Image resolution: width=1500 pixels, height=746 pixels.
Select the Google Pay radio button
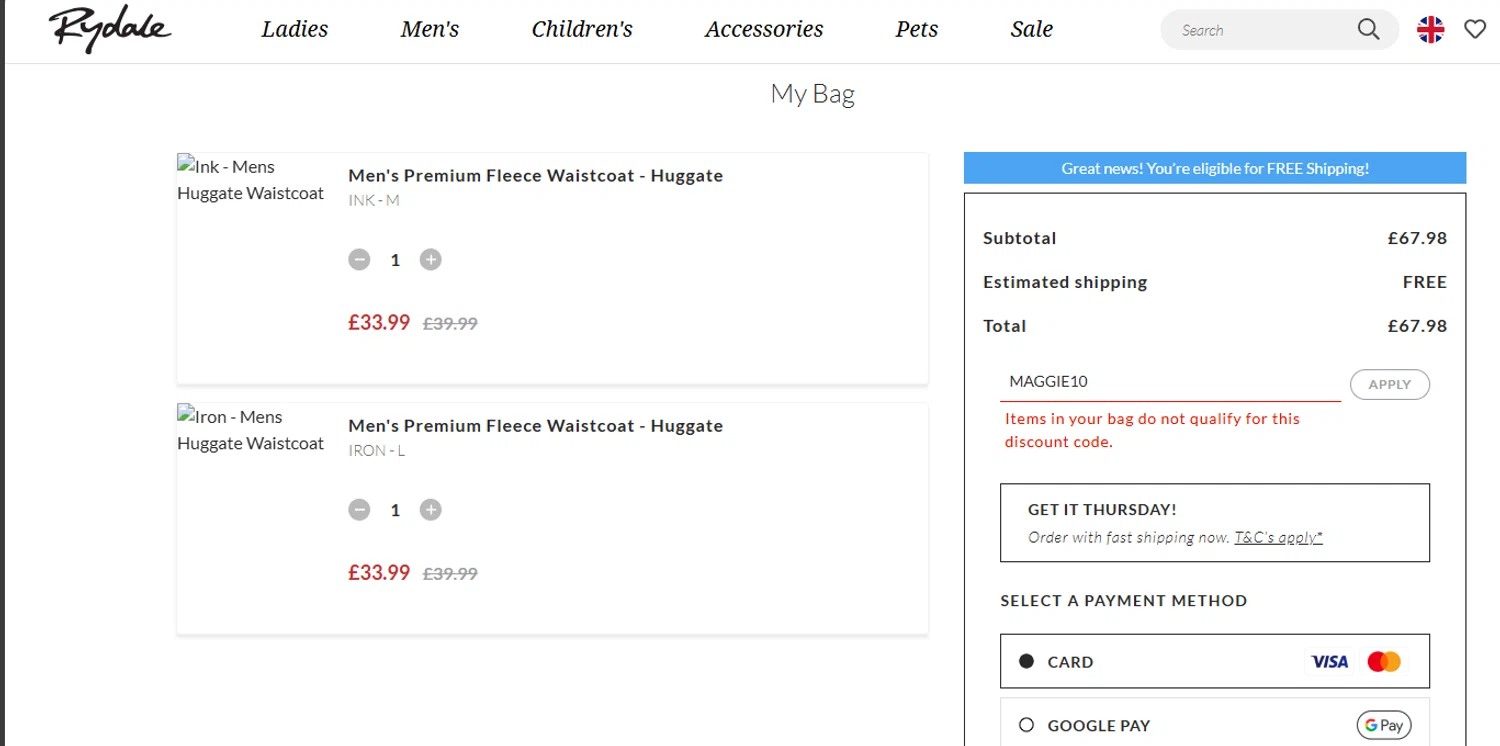(x=1026, y=725)
